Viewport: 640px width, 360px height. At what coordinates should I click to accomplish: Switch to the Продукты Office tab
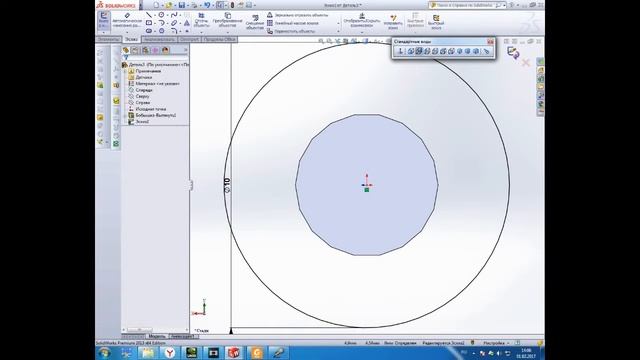point(220,40)
